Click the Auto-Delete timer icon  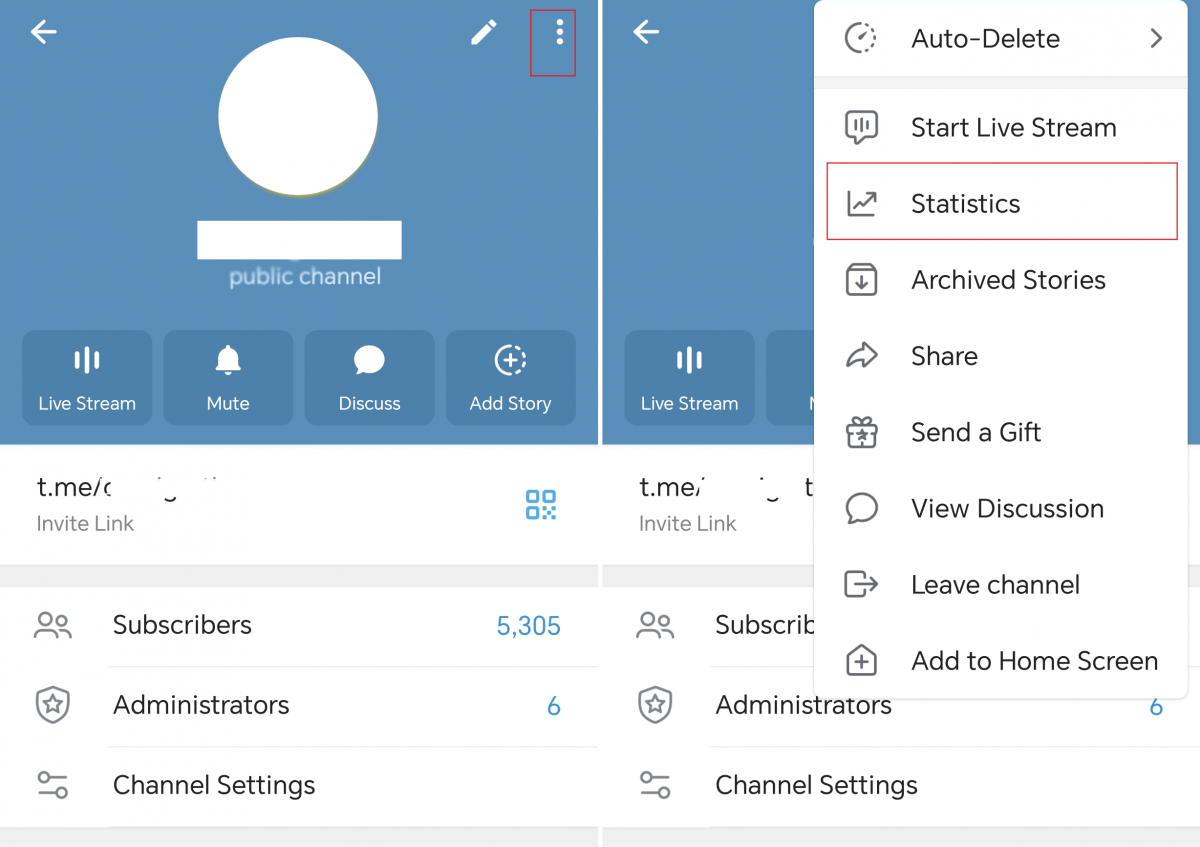click(x=861, y=39)
